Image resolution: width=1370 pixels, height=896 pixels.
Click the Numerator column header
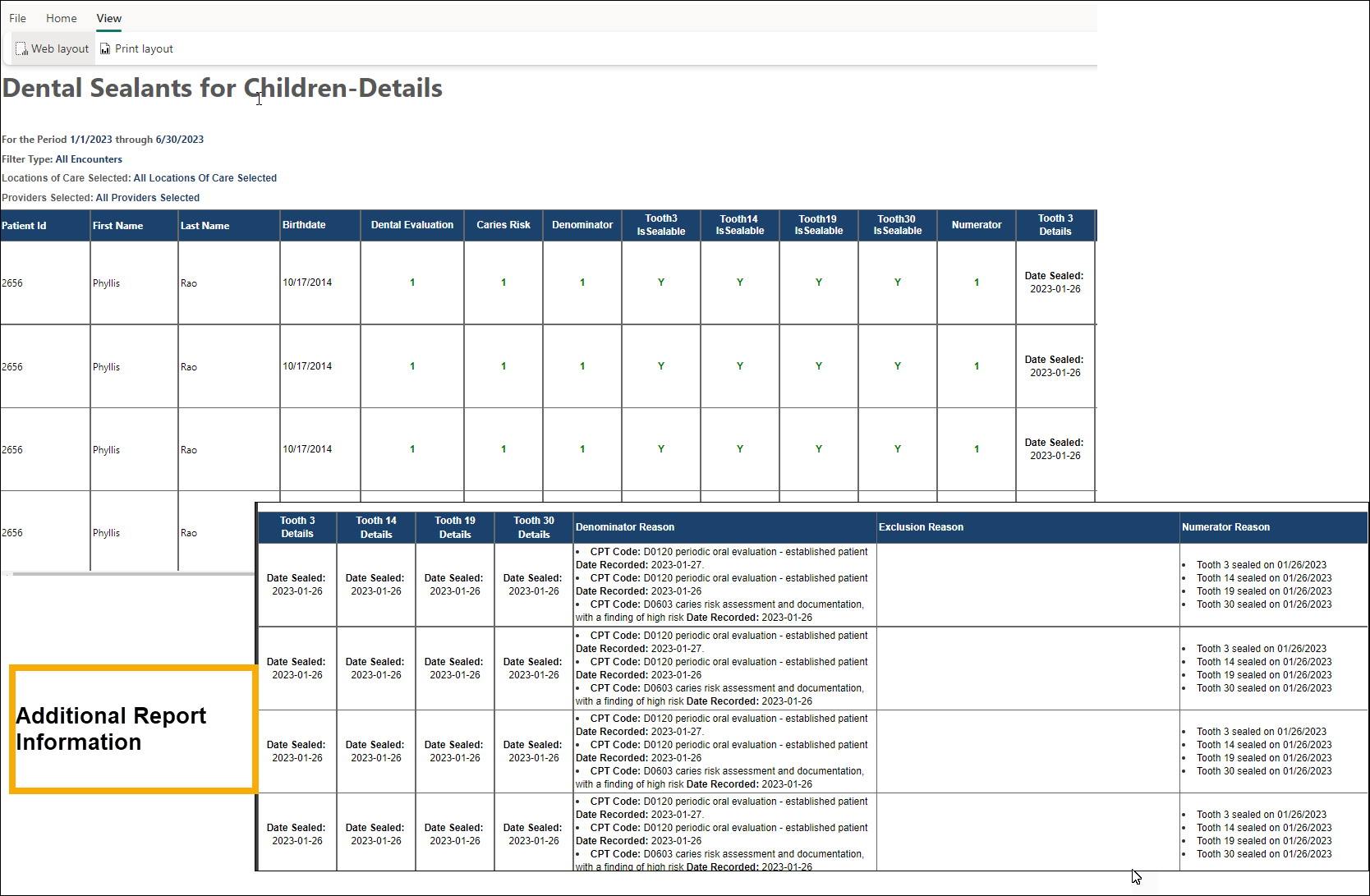click(x=977, y=226)
